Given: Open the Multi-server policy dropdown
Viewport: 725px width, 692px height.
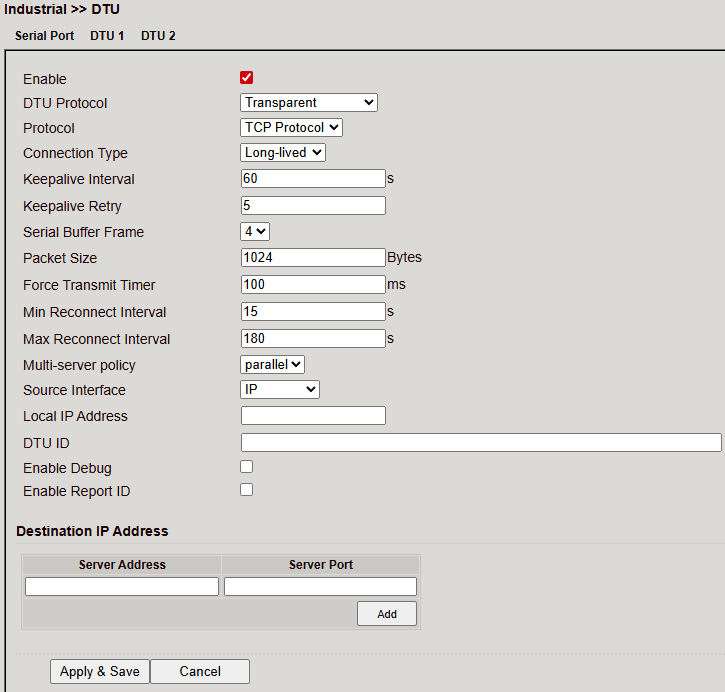Looking at the screenshot, I should [x=273, y=364].
